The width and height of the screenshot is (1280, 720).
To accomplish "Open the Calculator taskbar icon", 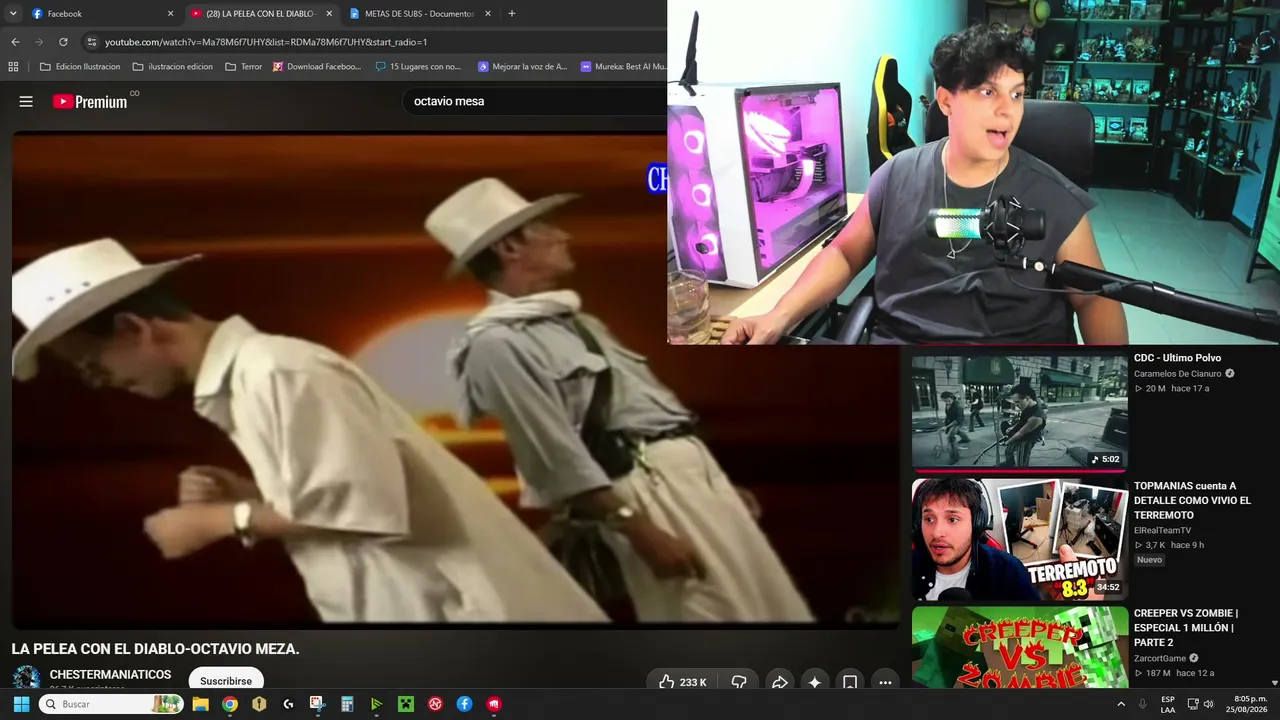I will [x=347, y=704].
